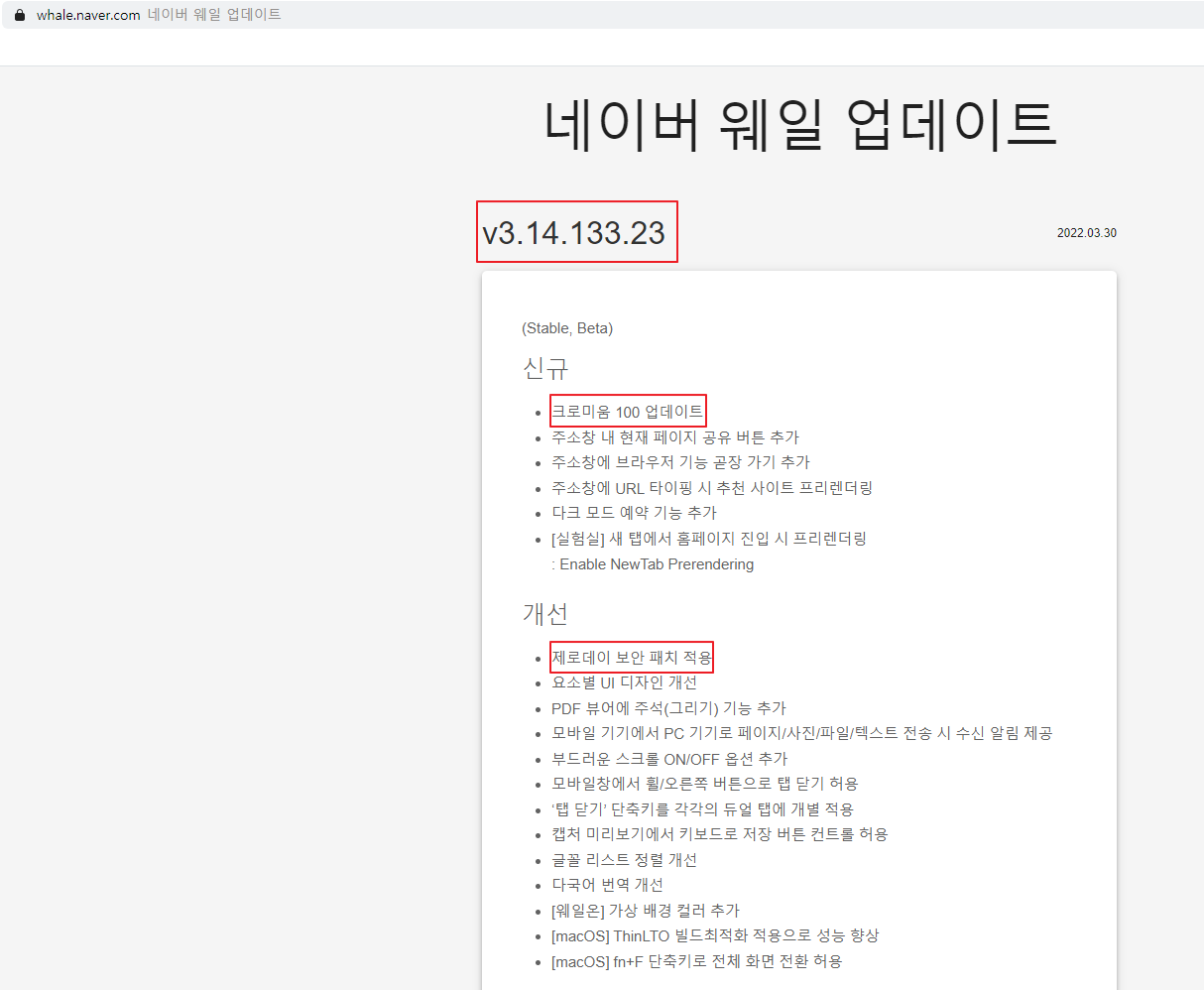Click version number v3.14.133.23
The width and height of the screenshot is (1204, 990).
coord(574,232)
